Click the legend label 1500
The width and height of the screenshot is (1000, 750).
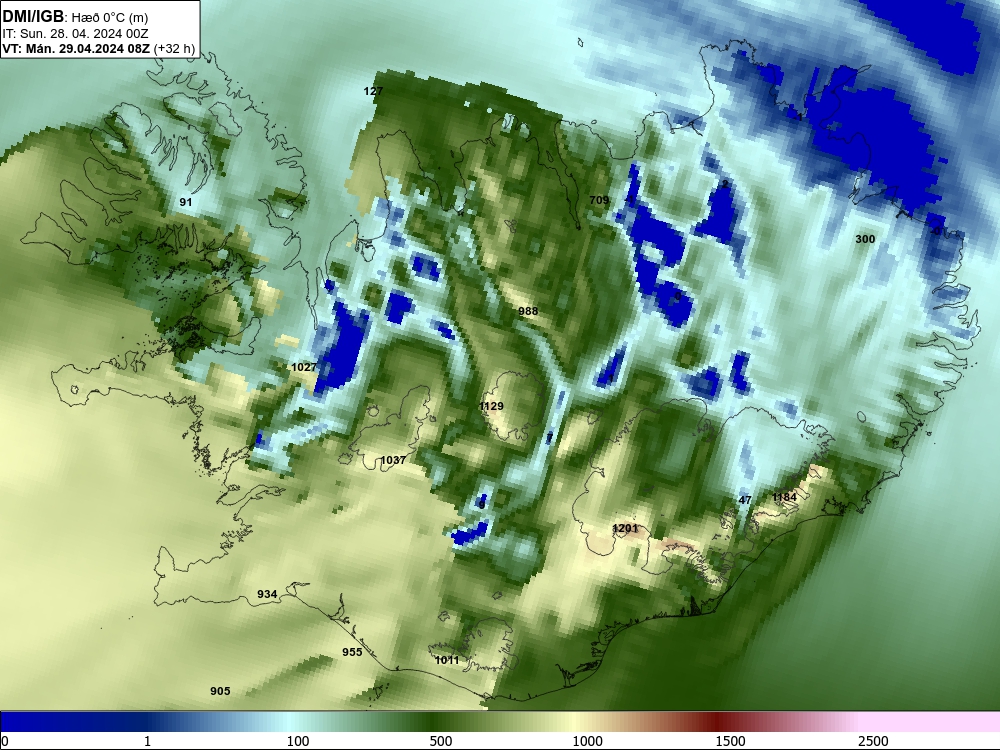(730, 741)
